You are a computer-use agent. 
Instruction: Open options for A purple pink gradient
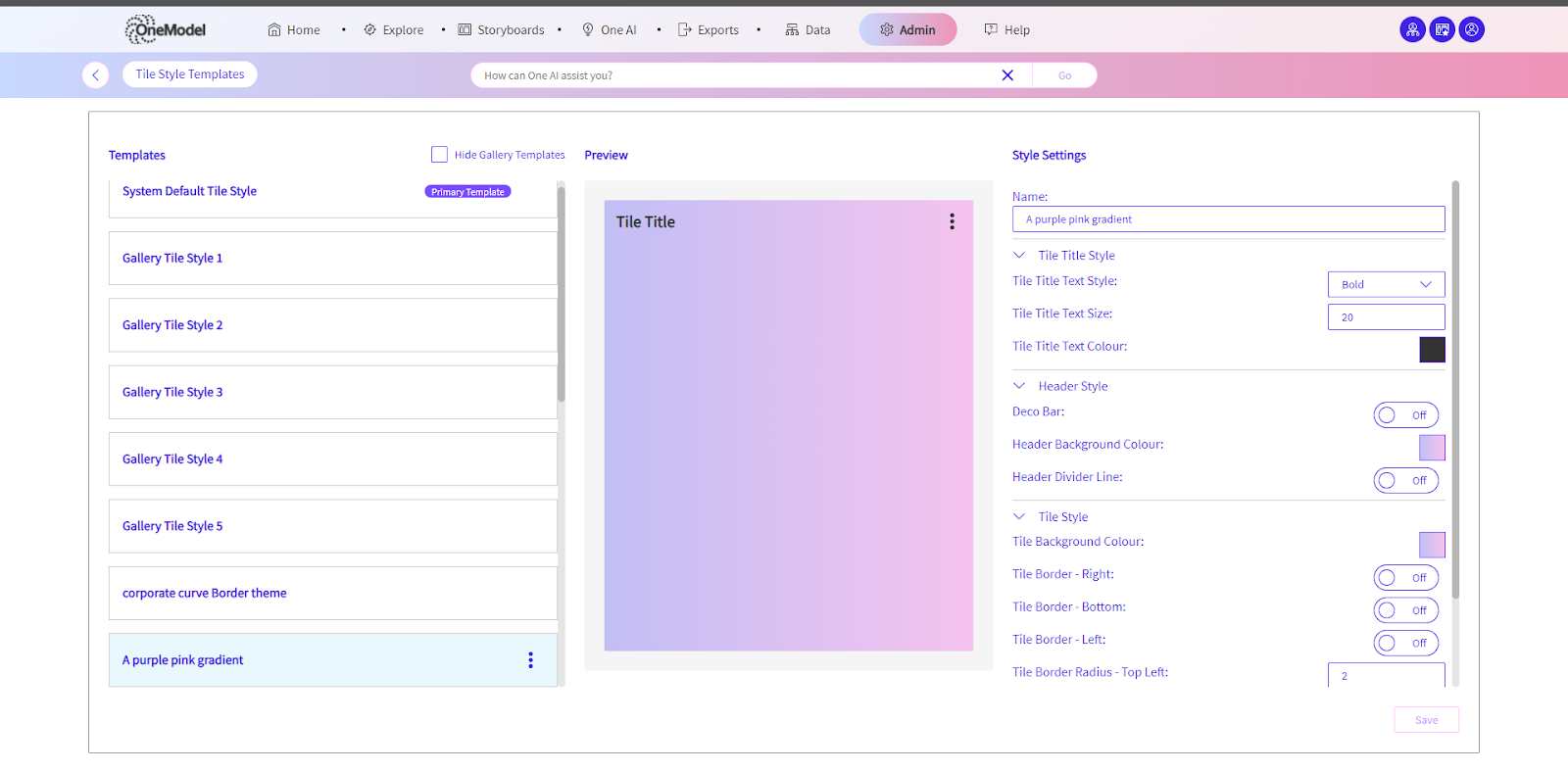coord(530,660)
